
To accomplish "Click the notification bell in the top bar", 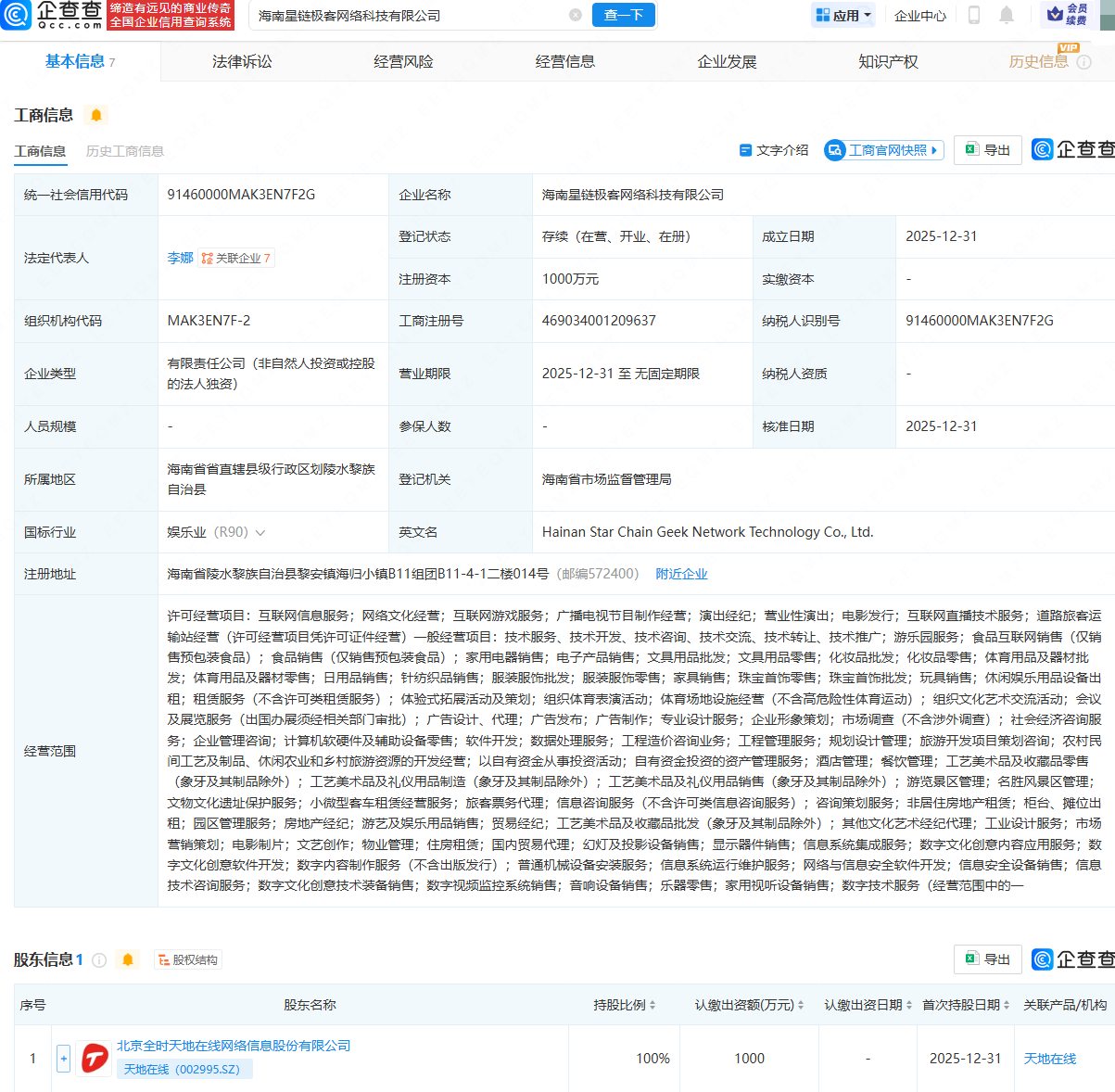I will tap(1007, 16).
